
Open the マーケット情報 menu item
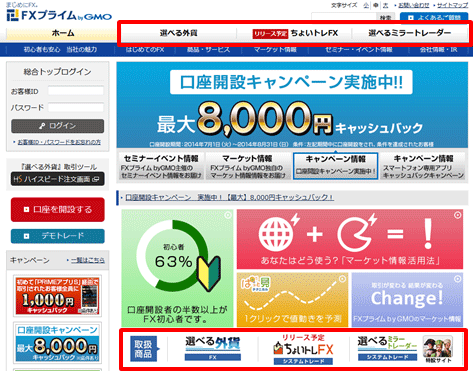click(x=275, y=50)
